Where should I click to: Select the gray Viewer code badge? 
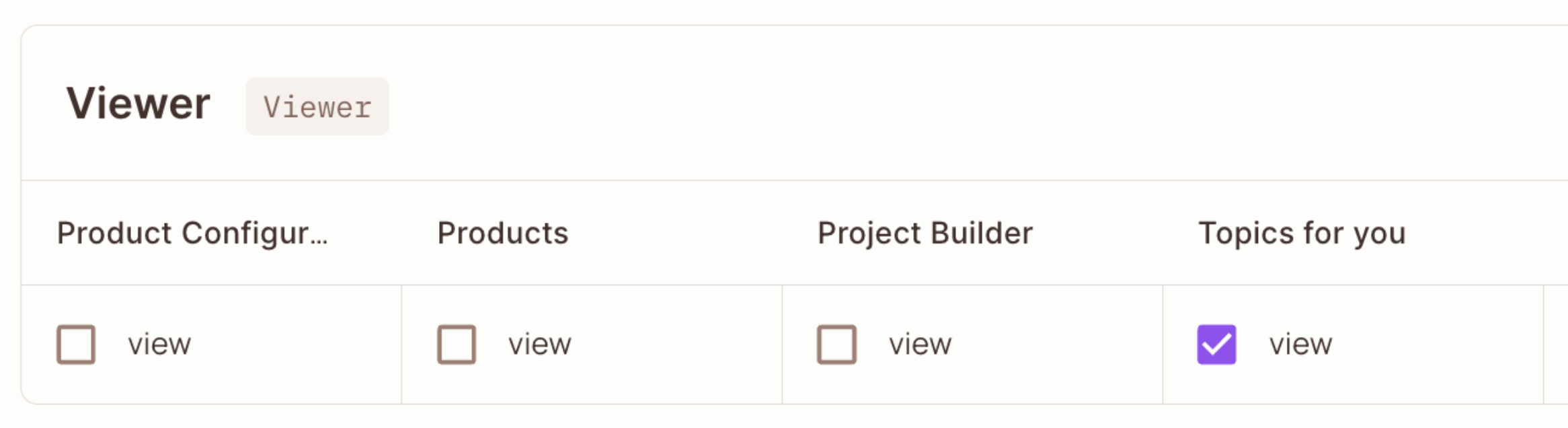[x=317, y=107]
